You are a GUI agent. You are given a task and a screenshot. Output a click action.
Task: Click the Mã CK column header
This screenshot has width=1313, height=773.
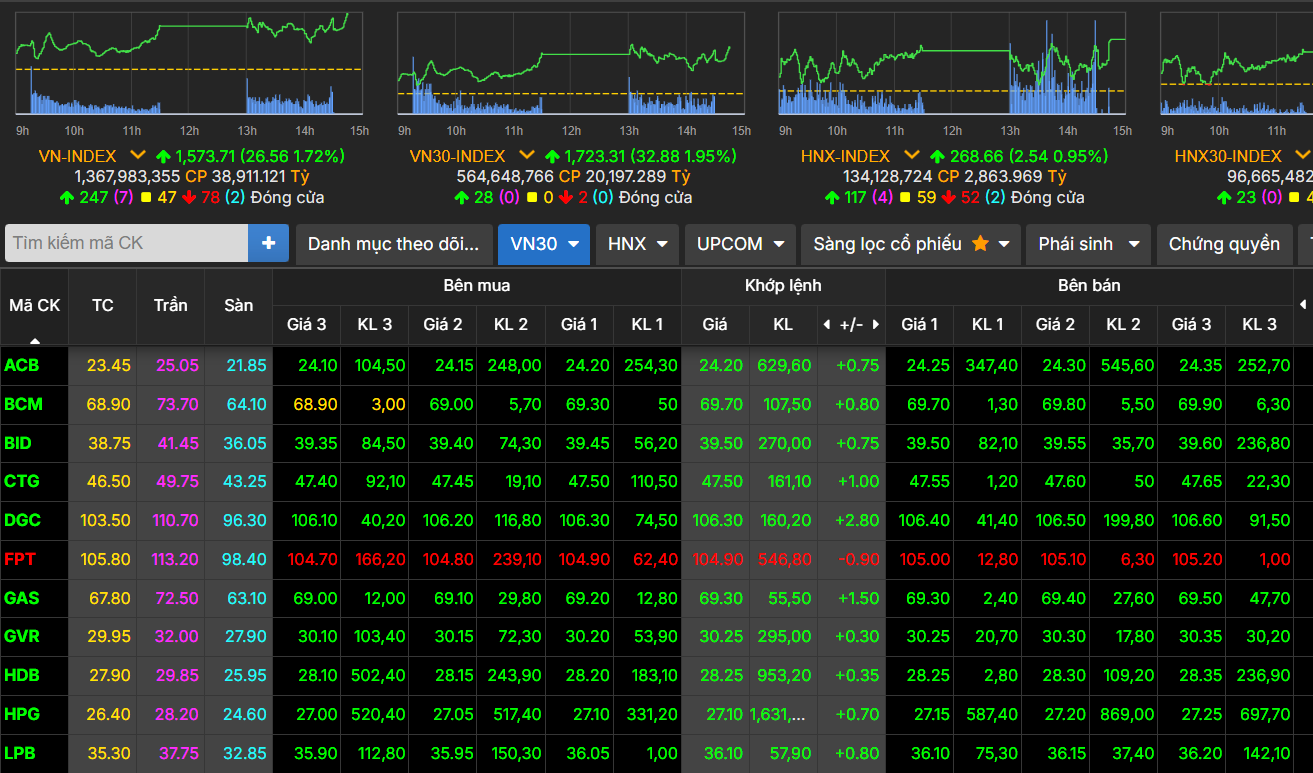pos(34,305)
